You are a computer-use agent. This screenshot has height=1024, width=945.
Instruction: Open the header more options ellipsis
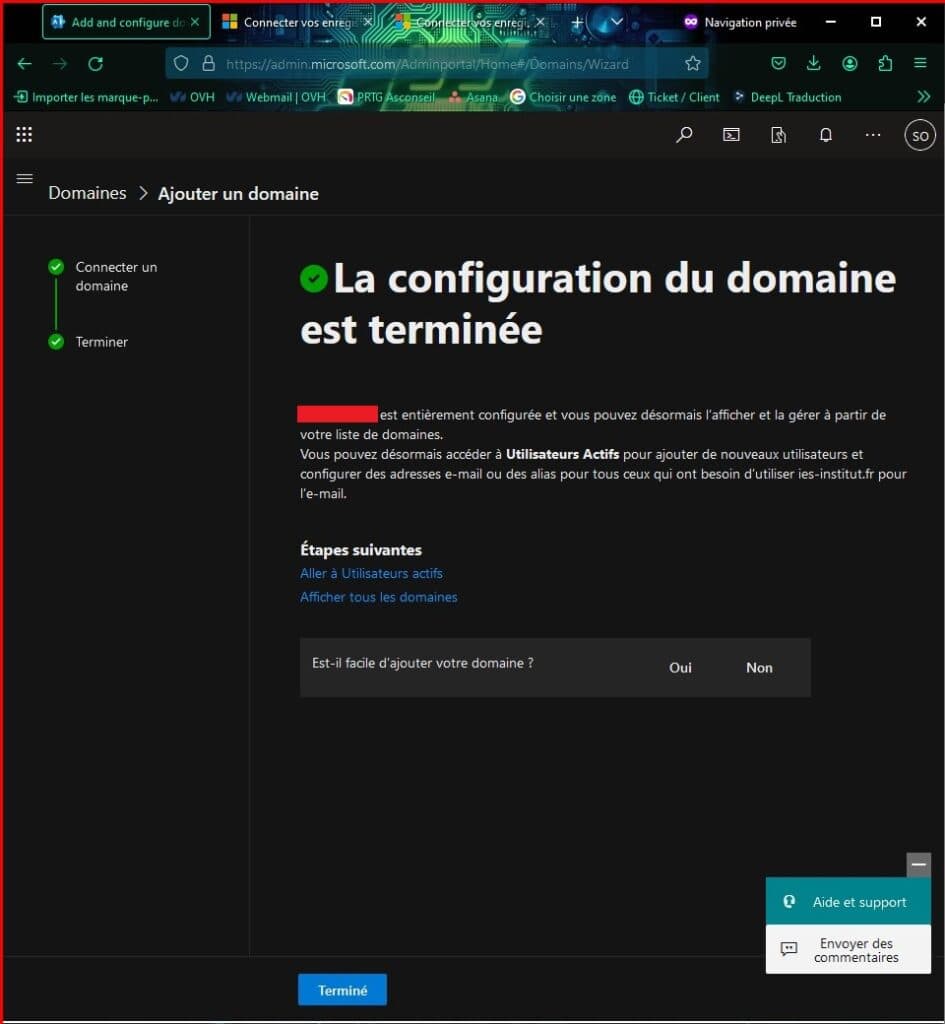873,135
